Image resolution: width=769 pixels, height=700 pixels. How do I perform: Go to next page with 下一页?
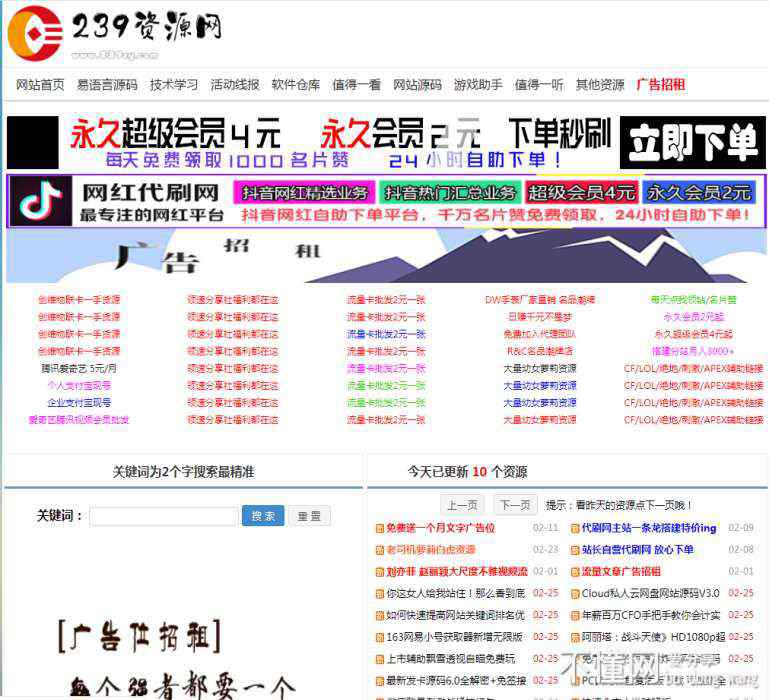(515, 505)
